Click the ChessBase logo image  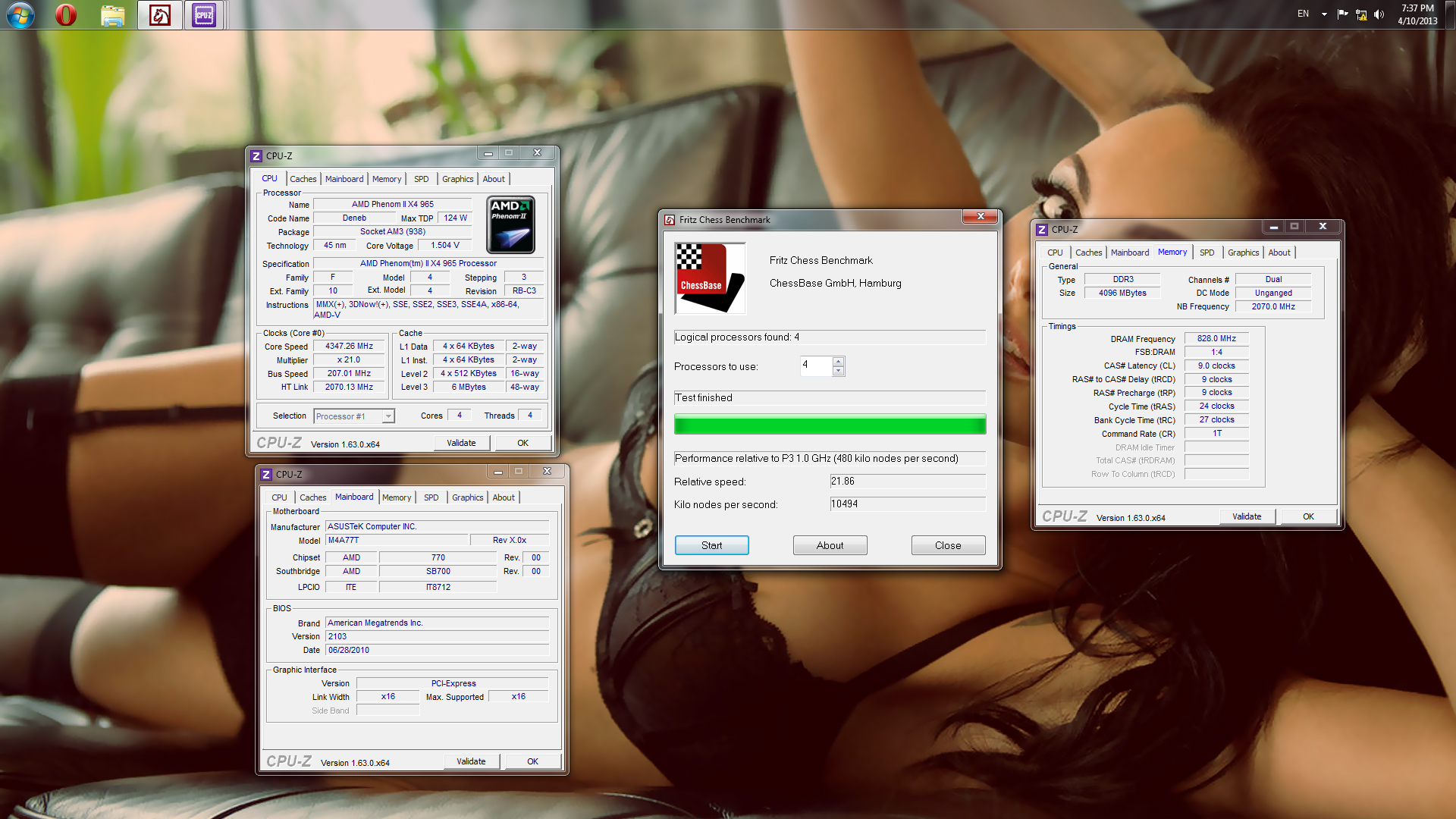click(x=710, y=278)
